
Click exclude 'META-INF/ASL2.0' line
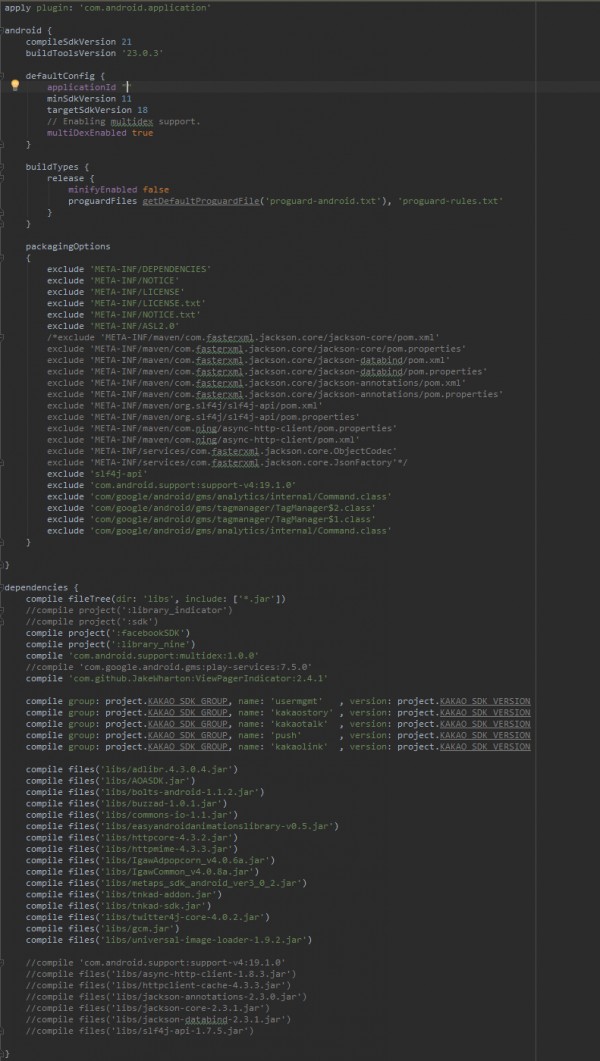coord(113,326)
